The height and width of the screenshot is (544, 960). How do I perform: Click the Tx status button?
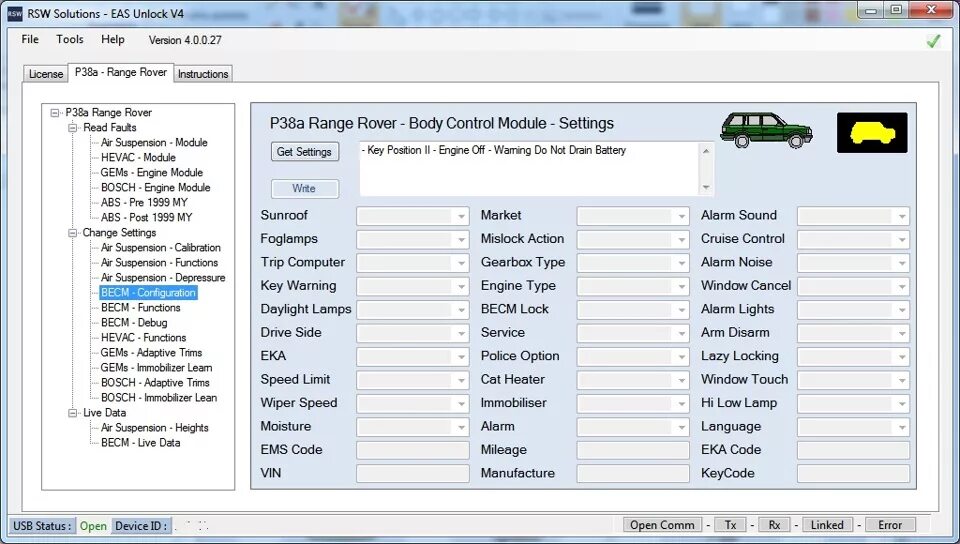[730, 525]
